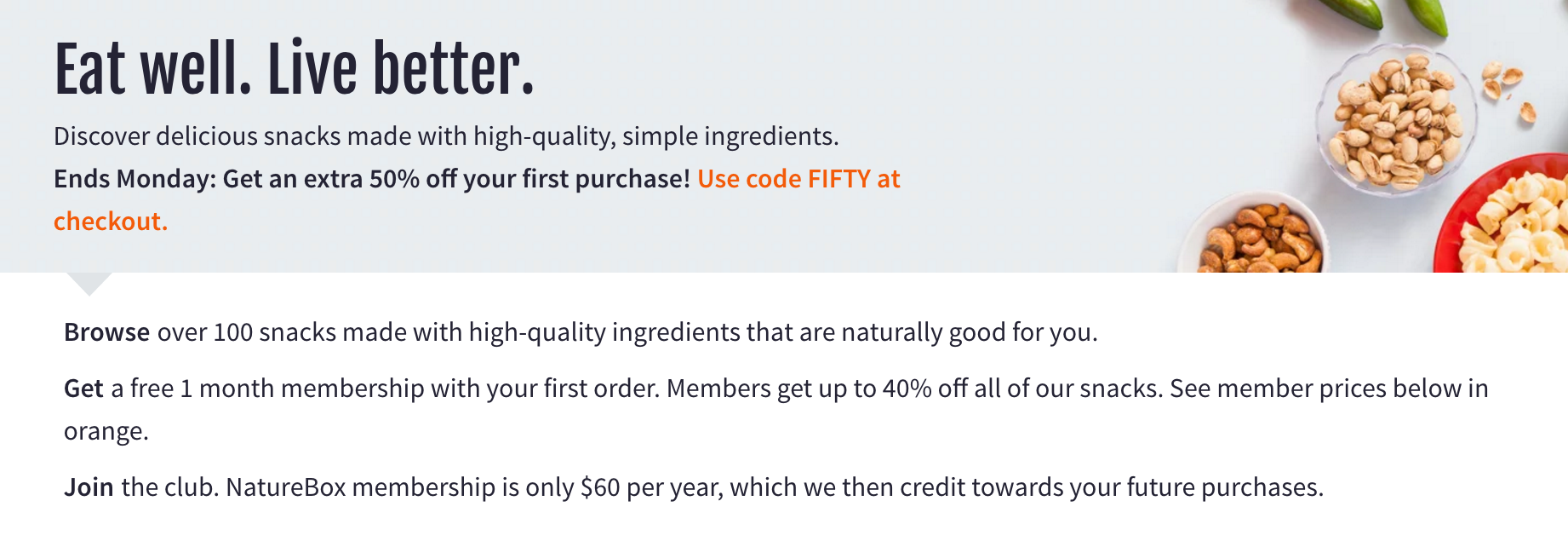
Task: Click the 'Ends Monday: Get an extra 50% off' text
Action: pos(239,179)
